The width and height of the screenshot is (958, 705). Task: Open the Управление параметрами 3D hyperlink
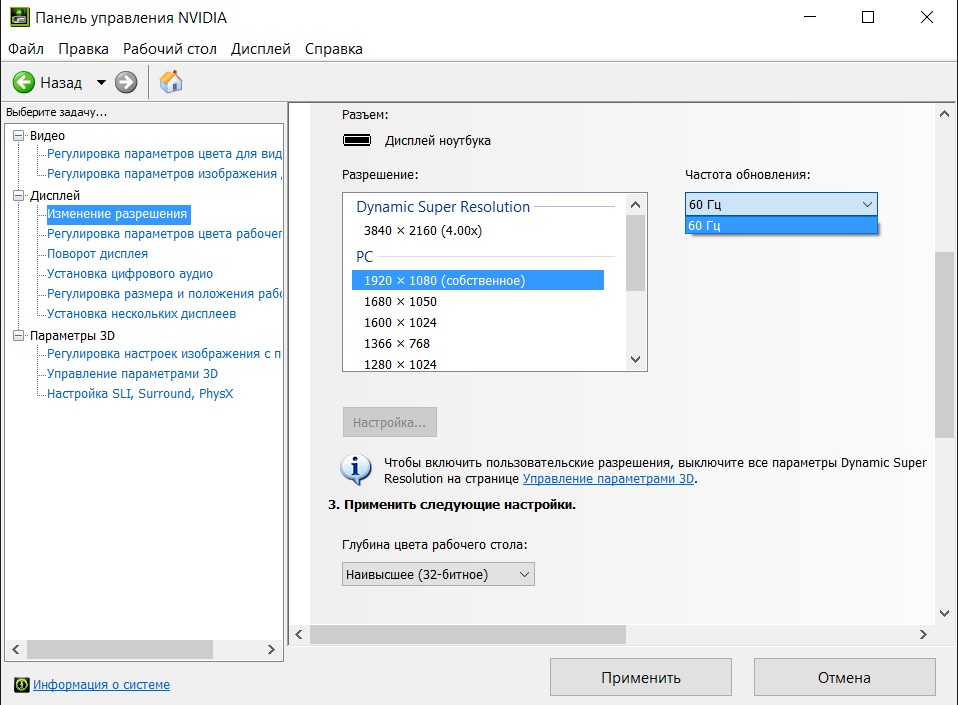pos(609,479)
